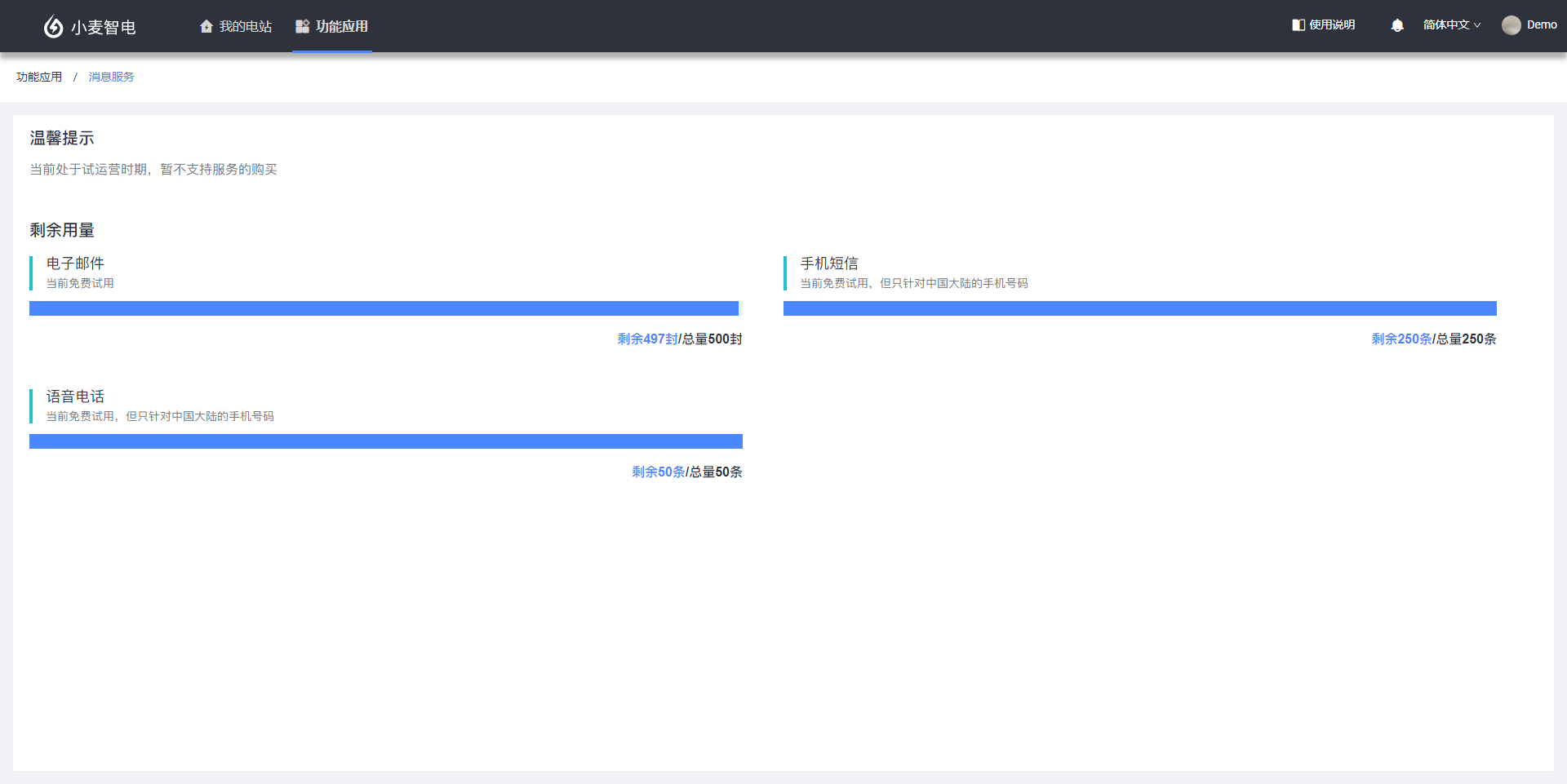Open the 使用说明 link text

1332,25
